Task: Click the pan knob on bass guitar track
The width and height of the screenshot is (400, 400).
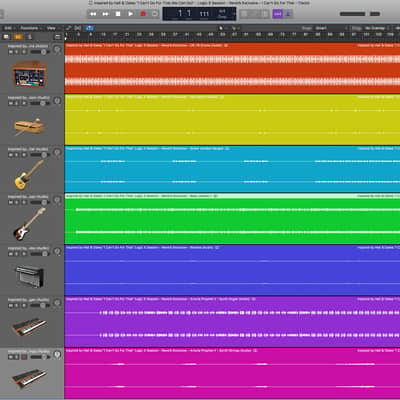Action: point(57,200)
